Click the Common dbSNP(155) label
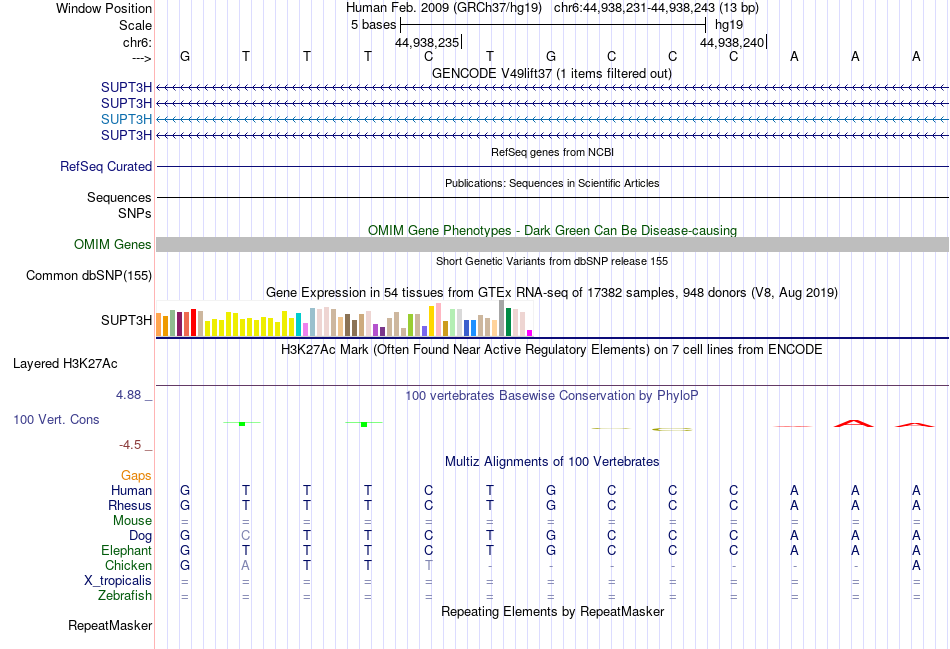Screen dimensions: 950x649 point(88,276)
